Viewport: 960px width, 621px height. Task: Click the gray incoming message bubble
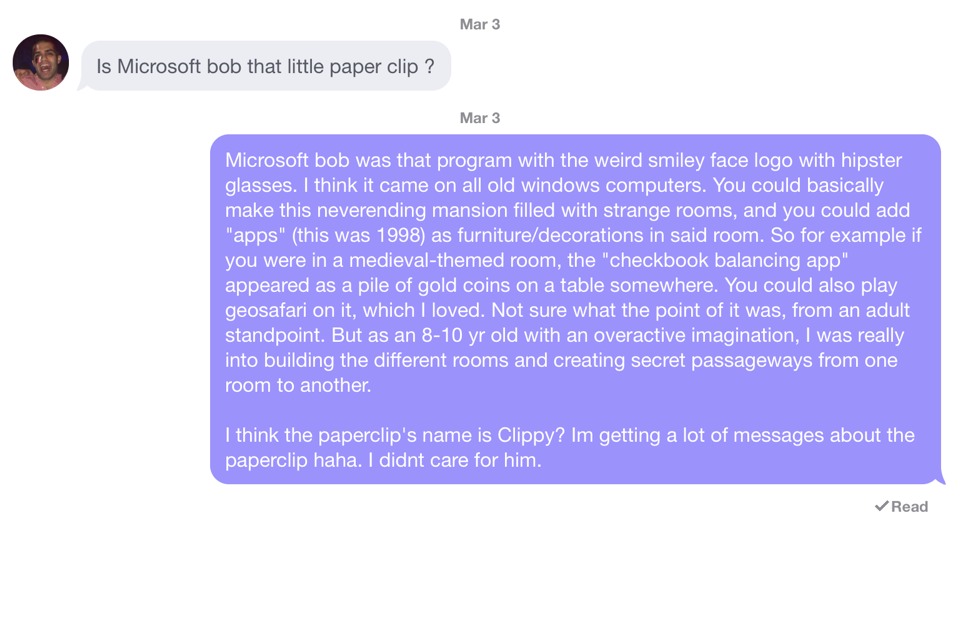coord(265,66)
